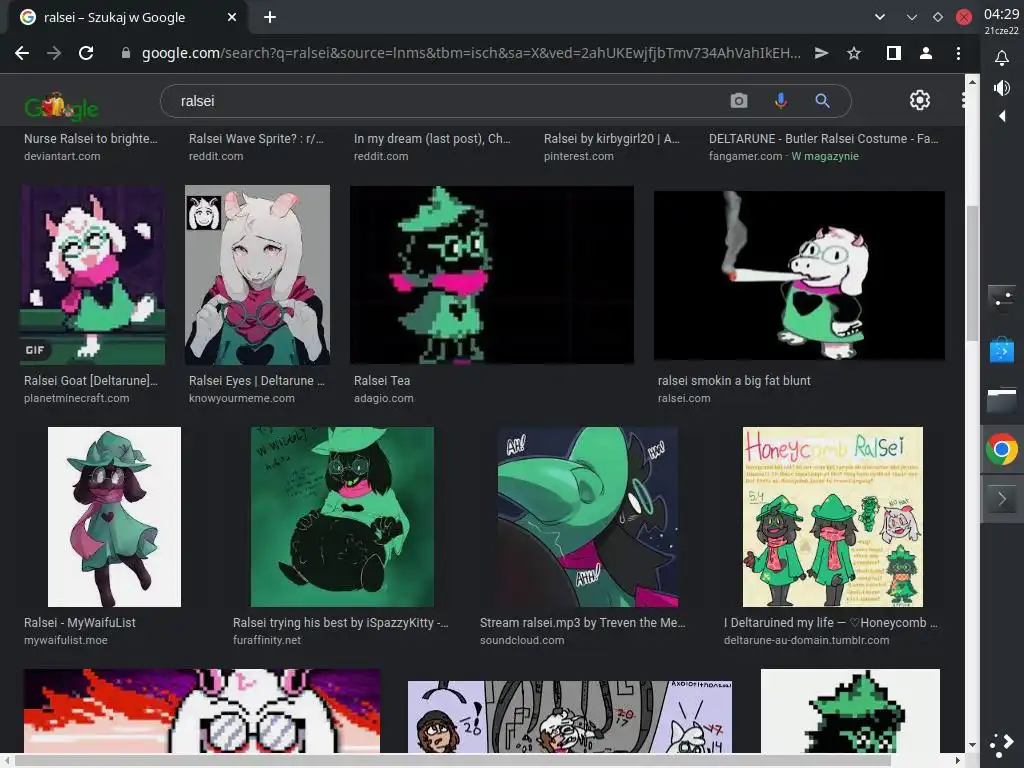The width and height of the screenshot is (1024, 768).
Task: Submit search with the magnifier icon
Action: coord(822,101)
